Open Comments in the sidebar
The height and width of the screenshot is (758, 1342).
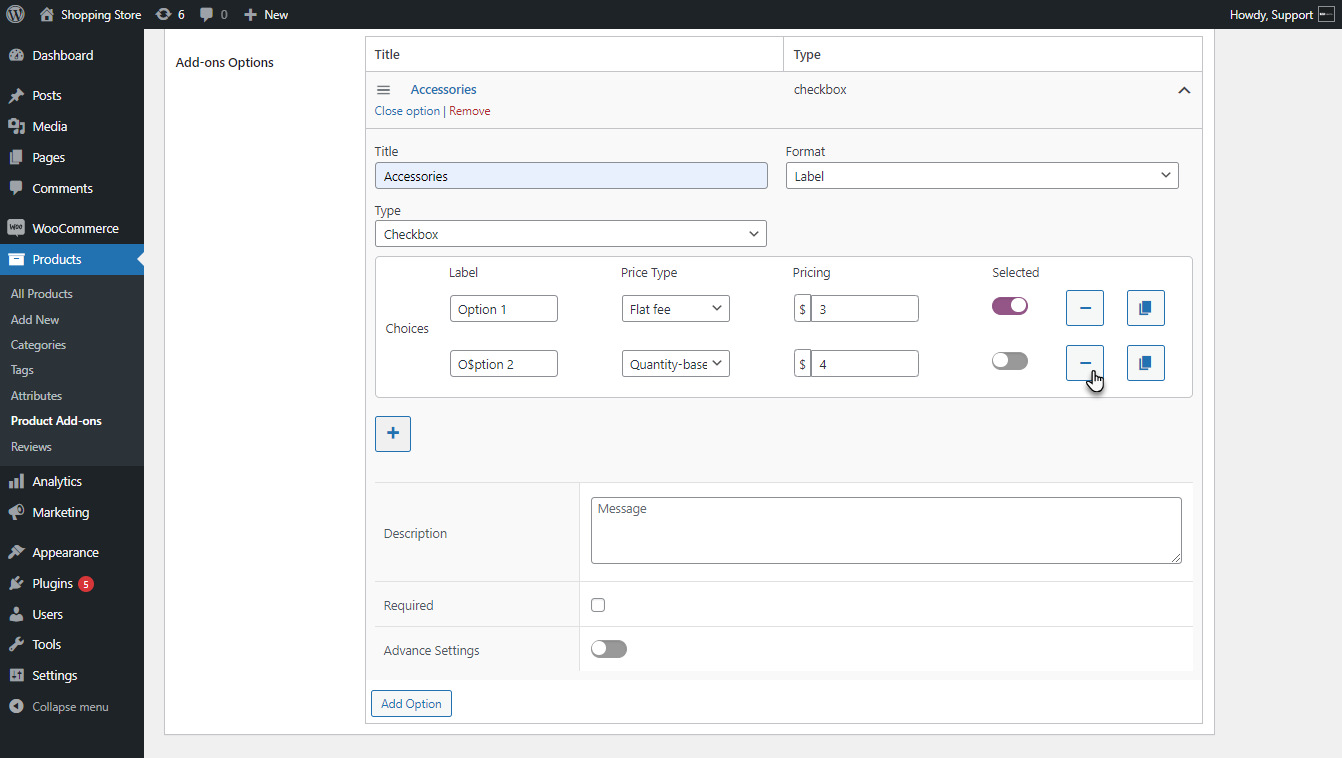click(72, 188)
